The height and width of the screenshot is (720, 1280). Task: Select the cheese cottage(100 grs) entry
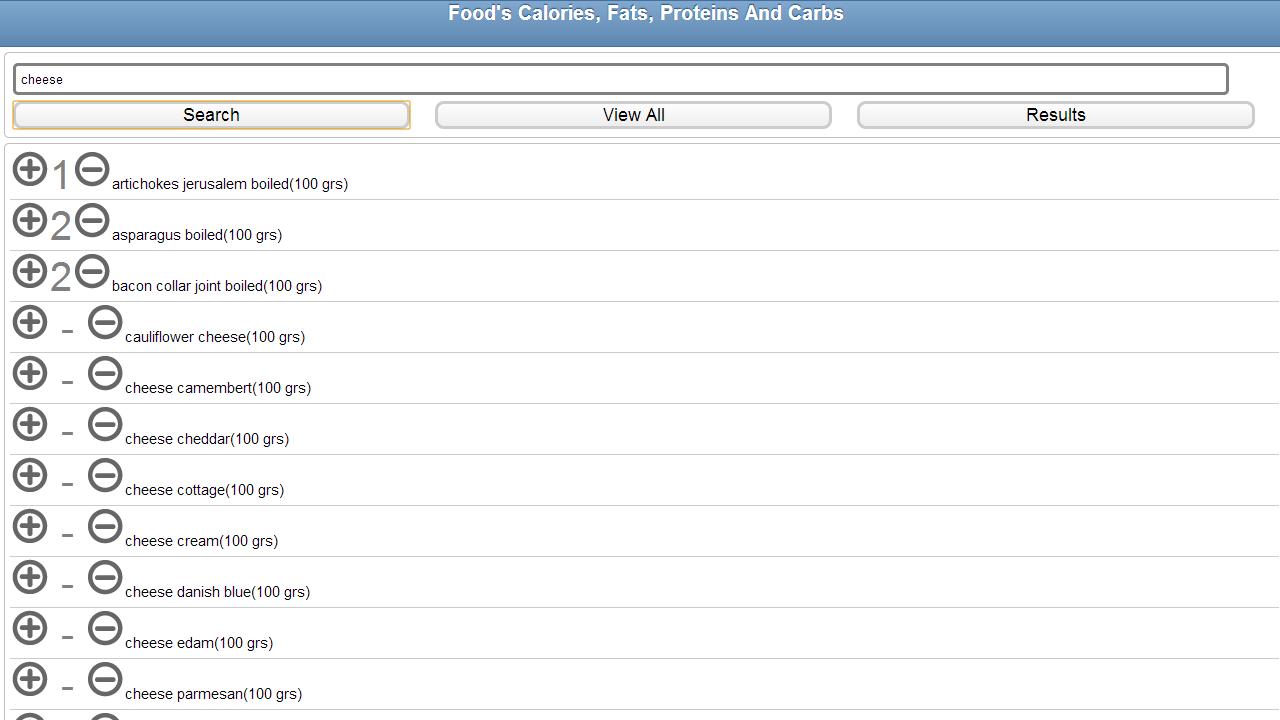203,489
